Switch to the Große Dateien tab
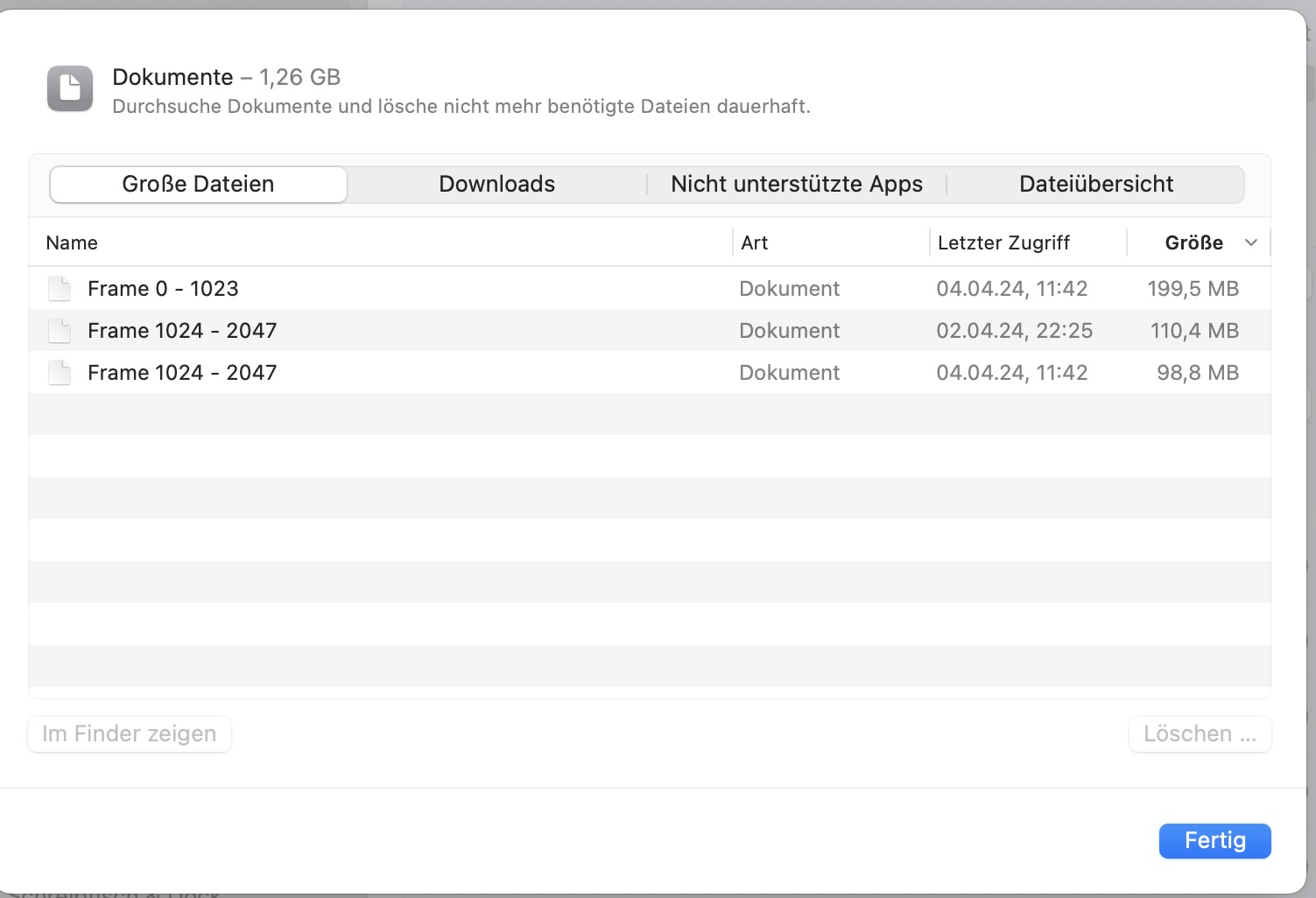 click(x=199, y=185)
